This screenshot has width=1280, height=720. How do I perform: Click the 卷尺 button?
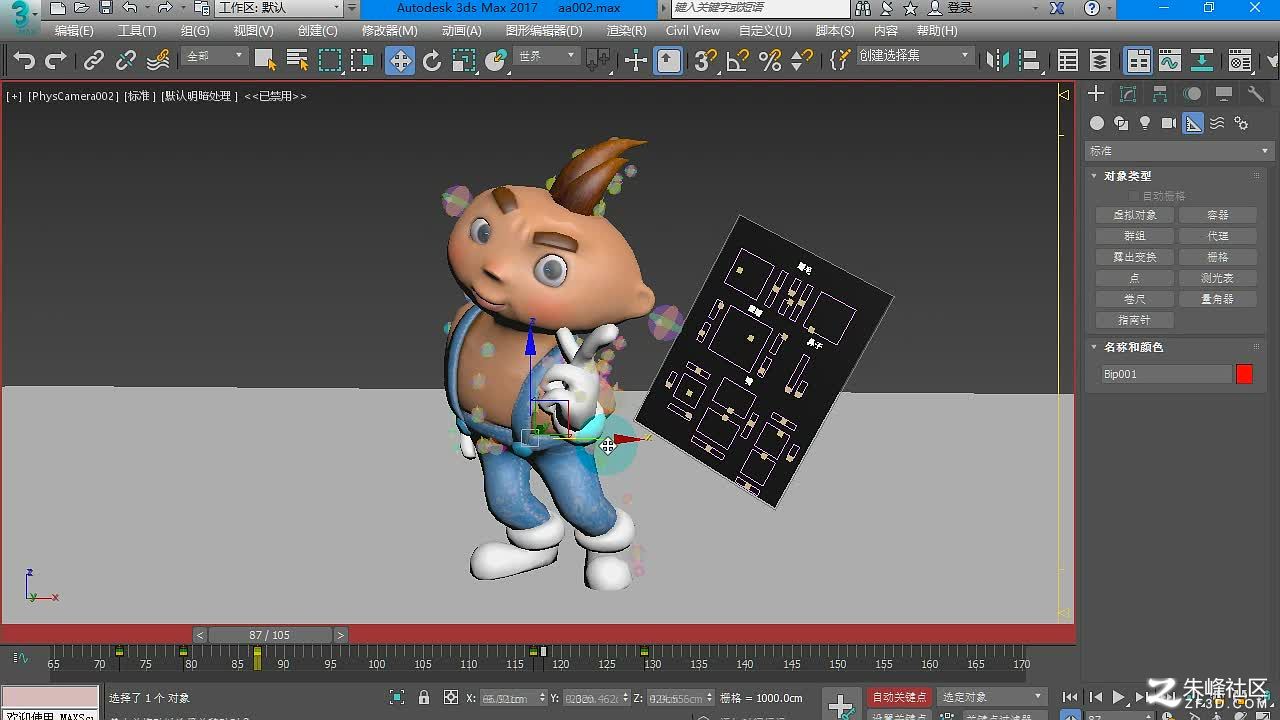(1134, 299)
